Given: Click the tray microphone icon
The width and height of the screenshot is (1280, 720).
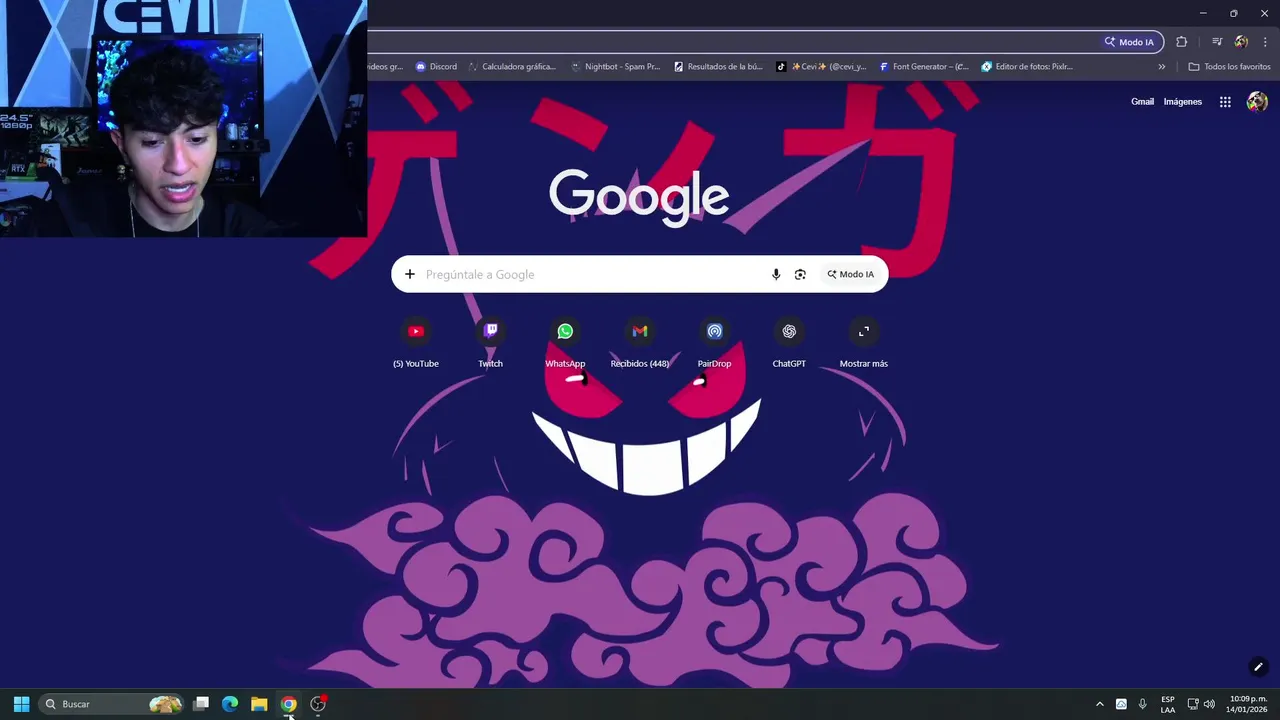Looking at the screenshot, I should [1143, 704].
